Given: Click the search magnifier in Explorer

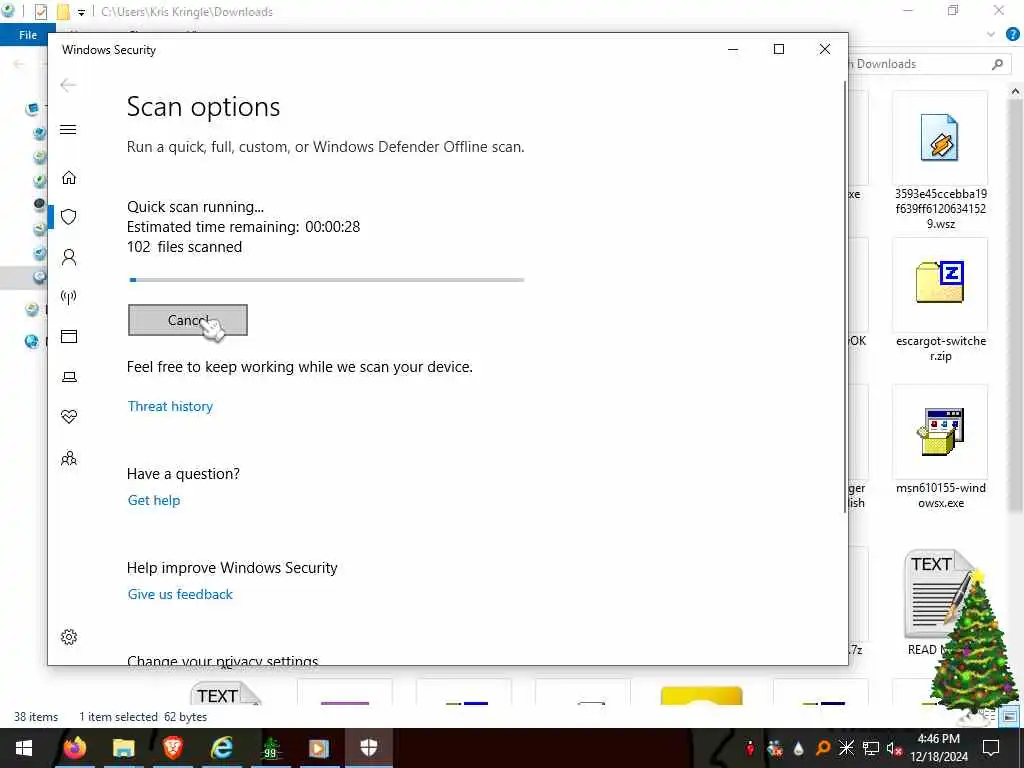Looking at the screenshot, I should [997, 64].
